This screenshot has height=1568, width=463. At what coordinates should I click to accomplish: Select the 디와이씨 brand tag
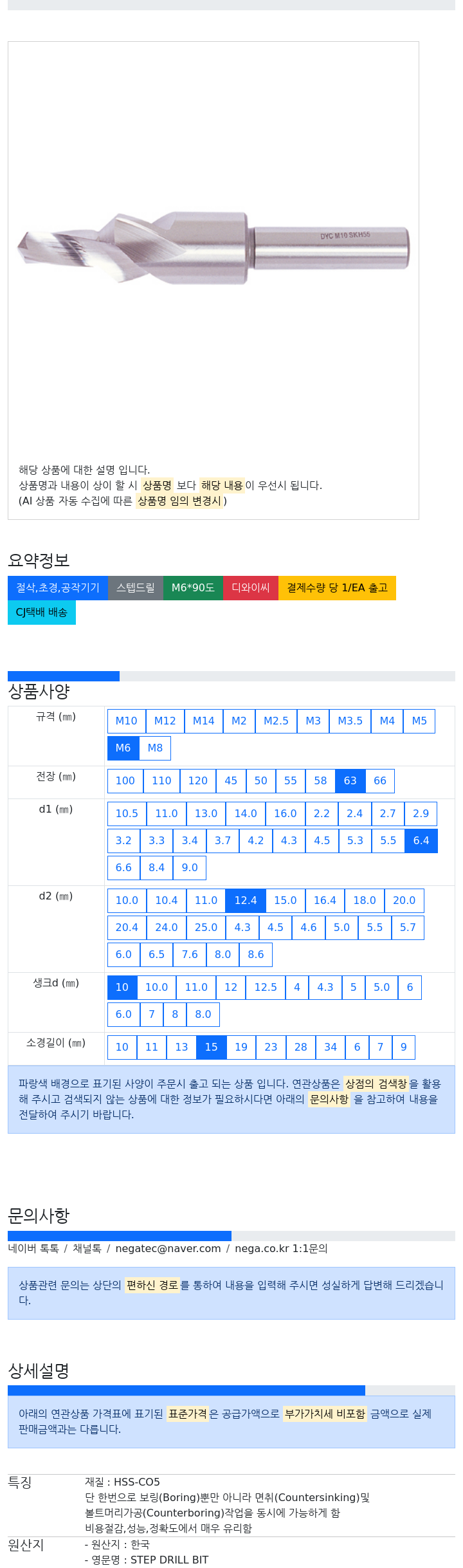point(251,587)
